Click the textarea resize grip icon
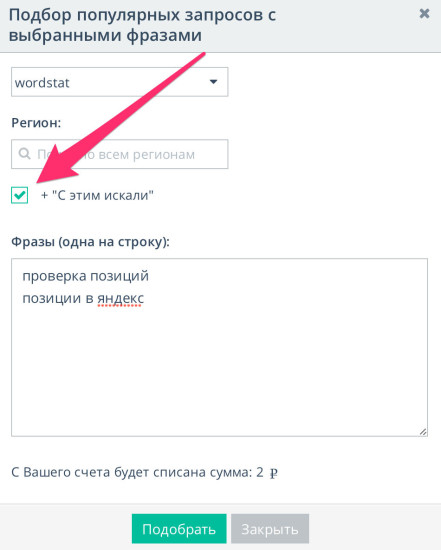This screenshot has height=550, width=441. [x=423, y=432]
